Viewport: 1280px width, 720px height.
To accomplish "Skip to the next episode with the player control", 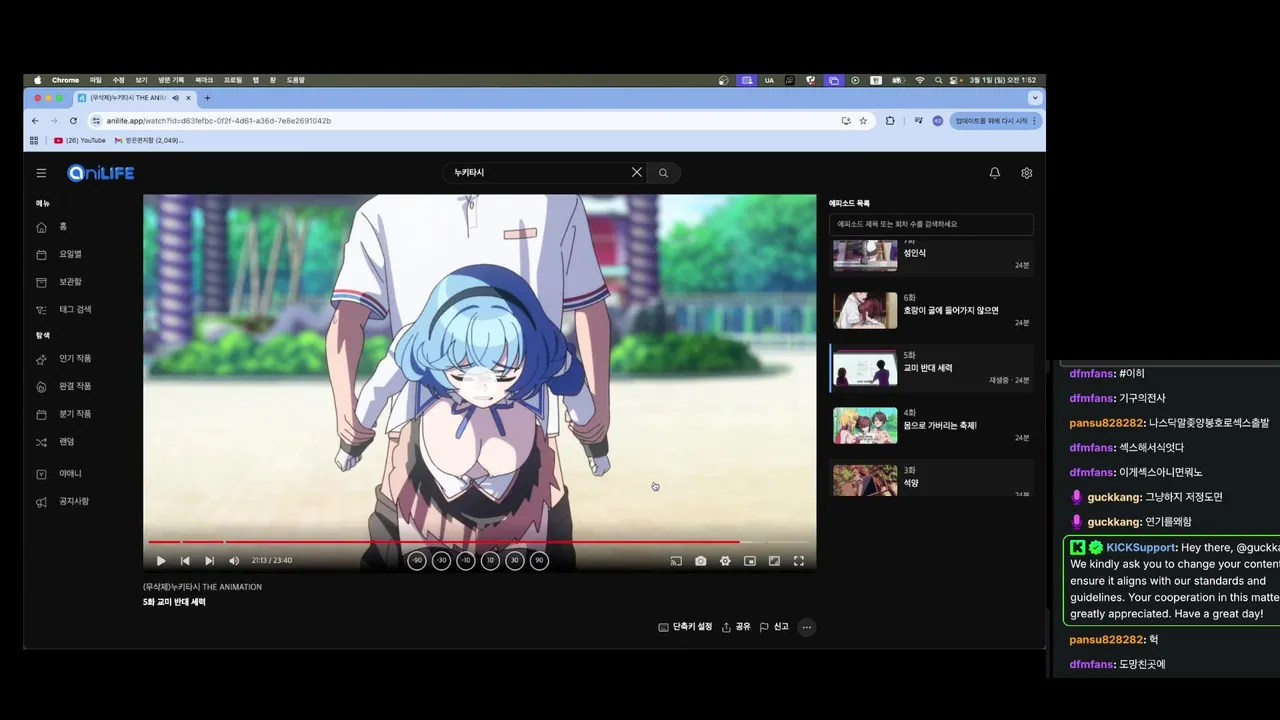I will [209, 561].
